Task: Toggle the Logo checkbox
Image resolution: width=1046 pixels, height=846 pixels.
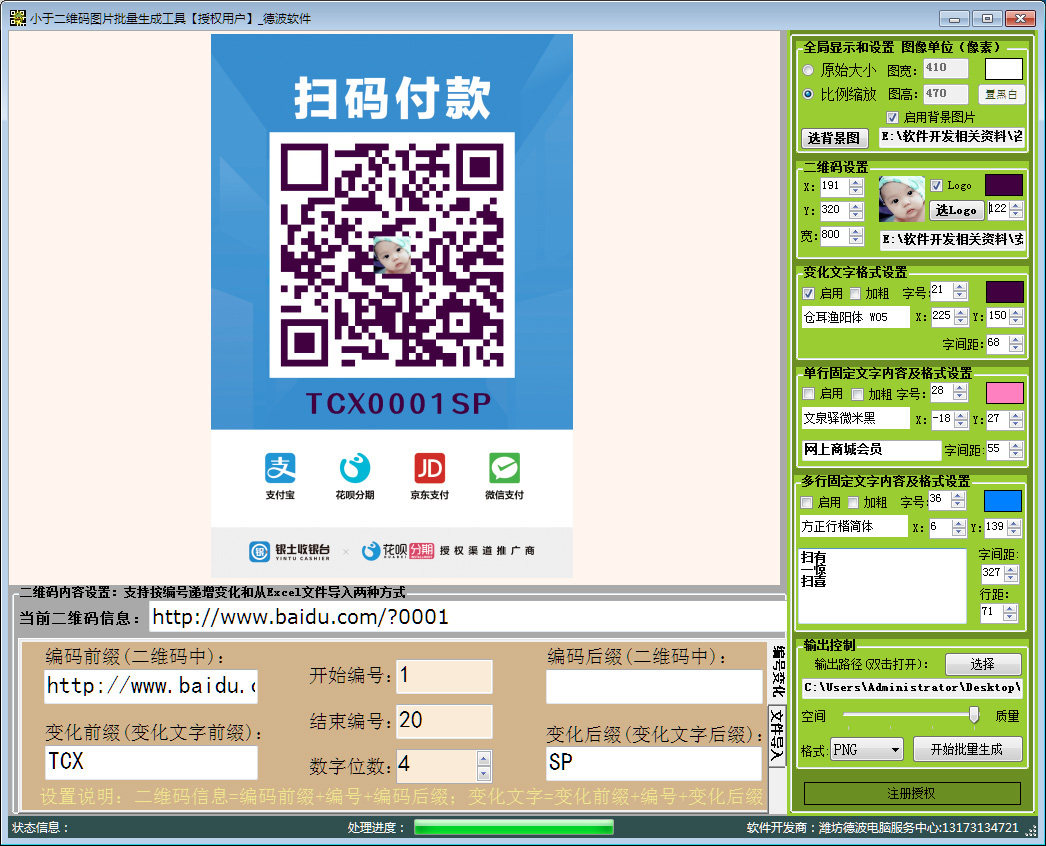Action: point(937,185)
